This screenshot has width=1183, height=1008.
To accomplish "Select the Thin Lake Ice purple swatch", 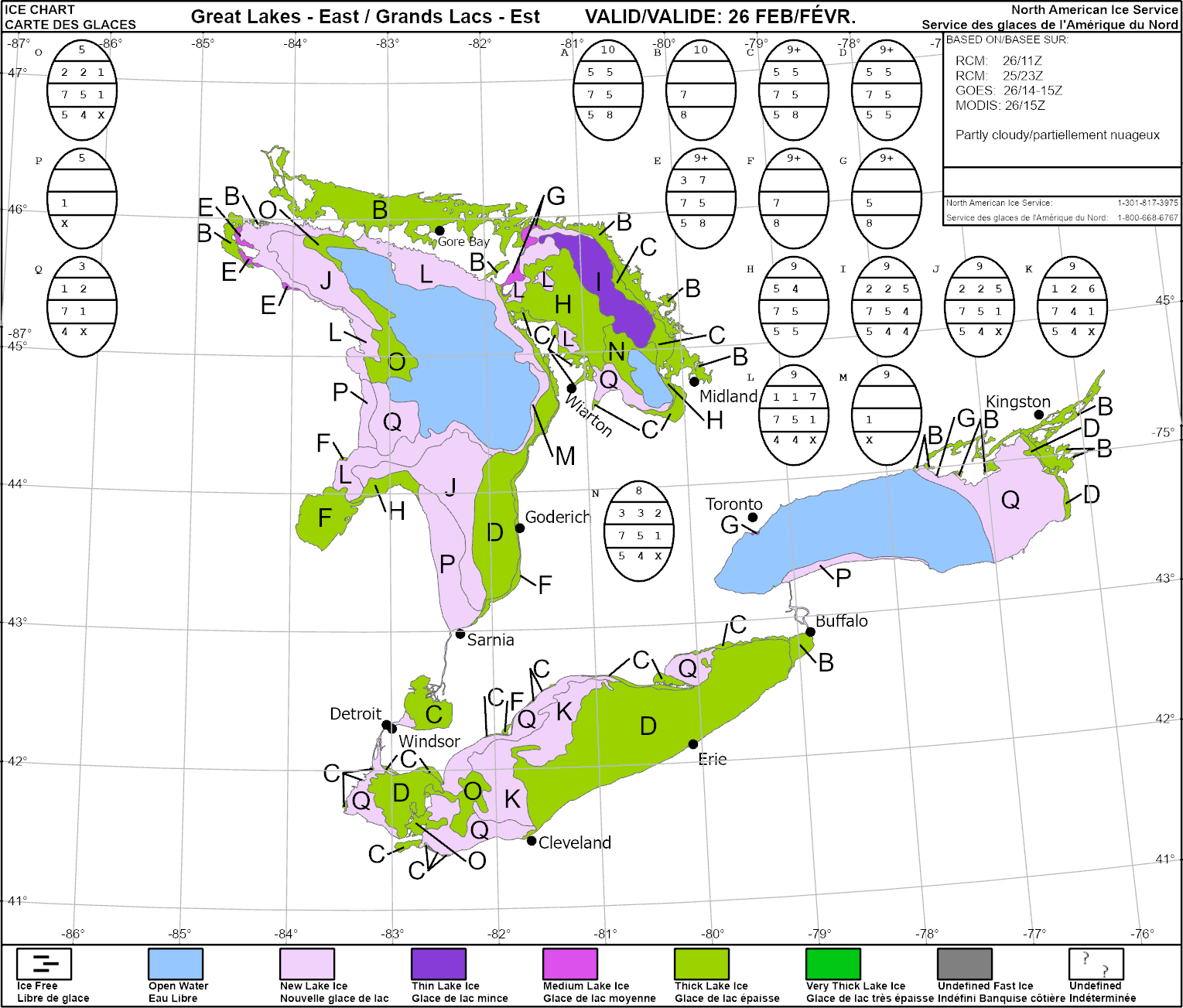I will click(439, 964).
